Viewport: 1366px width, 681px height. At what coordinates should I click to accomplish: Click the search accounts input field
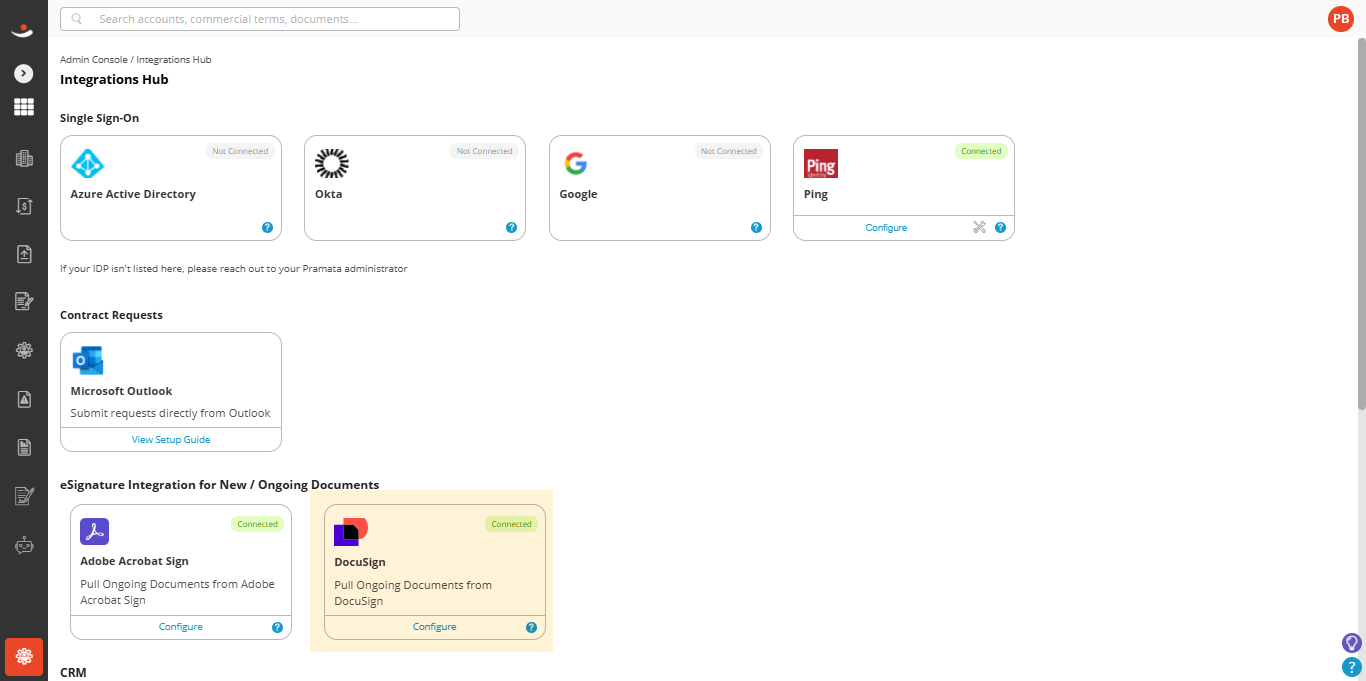(x=260, y=19)
